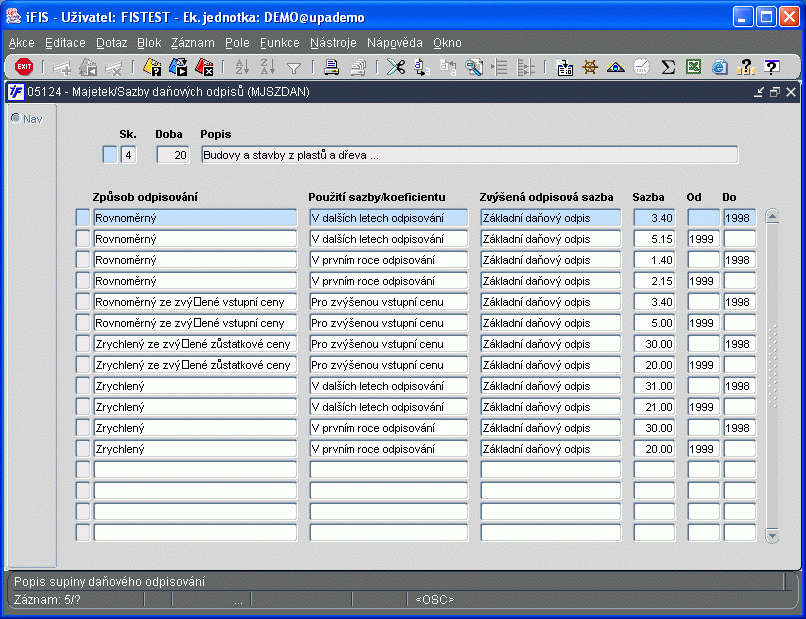Export to Excel using the toolbar icon
Viewport: 806px width, 619px height.
tap(693, 67)
